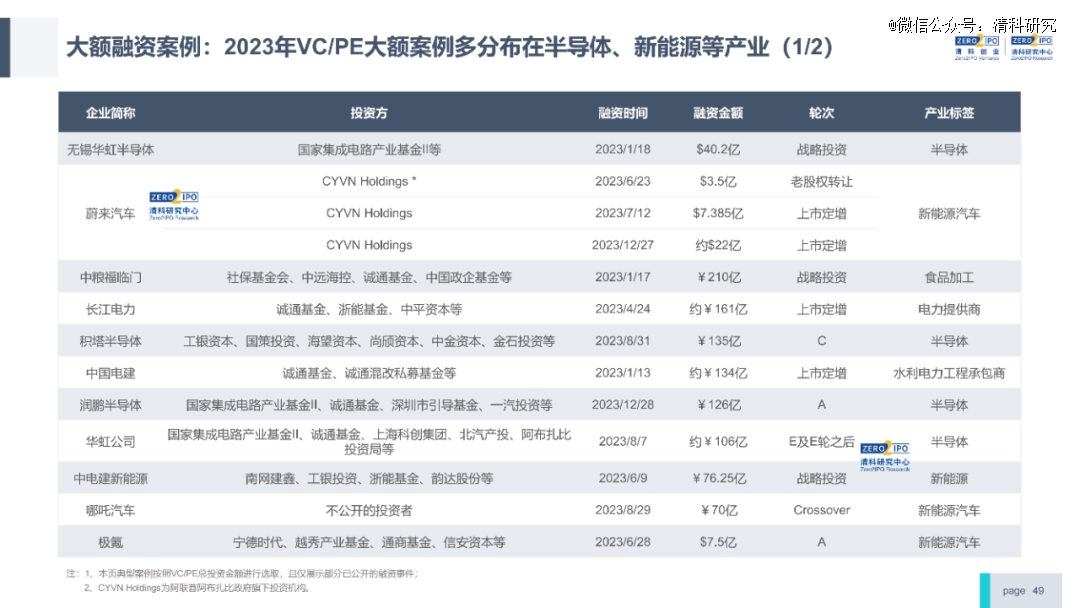Click the 融资金额 column header
The image size is (1080, 608).
(x=718, y=113)
